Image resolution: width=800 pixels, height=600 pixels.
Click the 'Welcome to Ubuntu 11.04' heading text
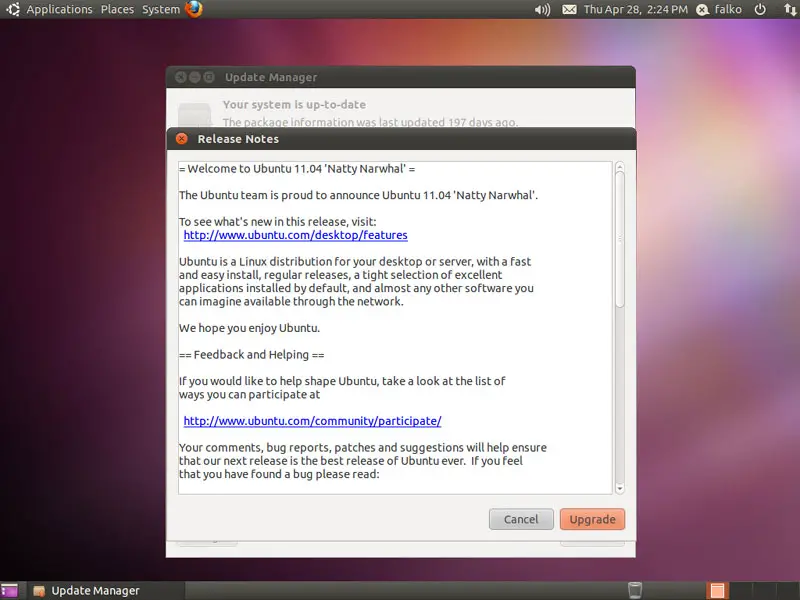(297, 169)
